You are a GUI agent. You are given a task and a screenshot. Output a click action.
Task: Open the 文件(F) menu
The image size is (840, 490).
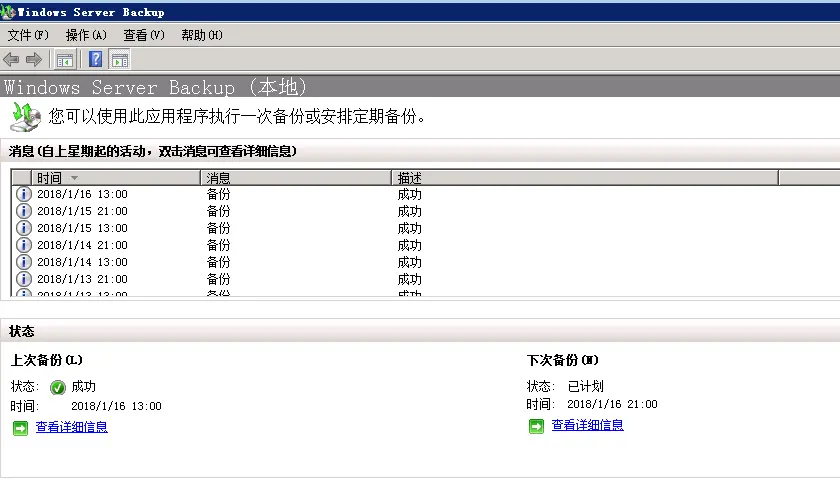(28, 35)
